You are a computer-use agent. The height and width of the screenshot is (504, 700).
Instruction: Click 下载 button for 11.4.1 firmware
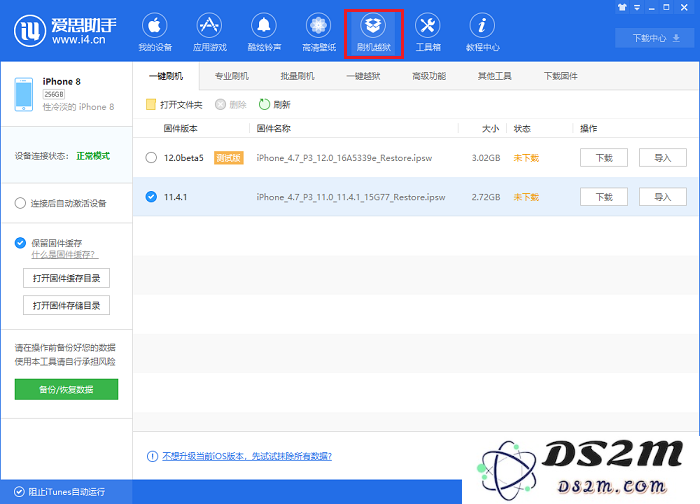[x=604, y=197]
